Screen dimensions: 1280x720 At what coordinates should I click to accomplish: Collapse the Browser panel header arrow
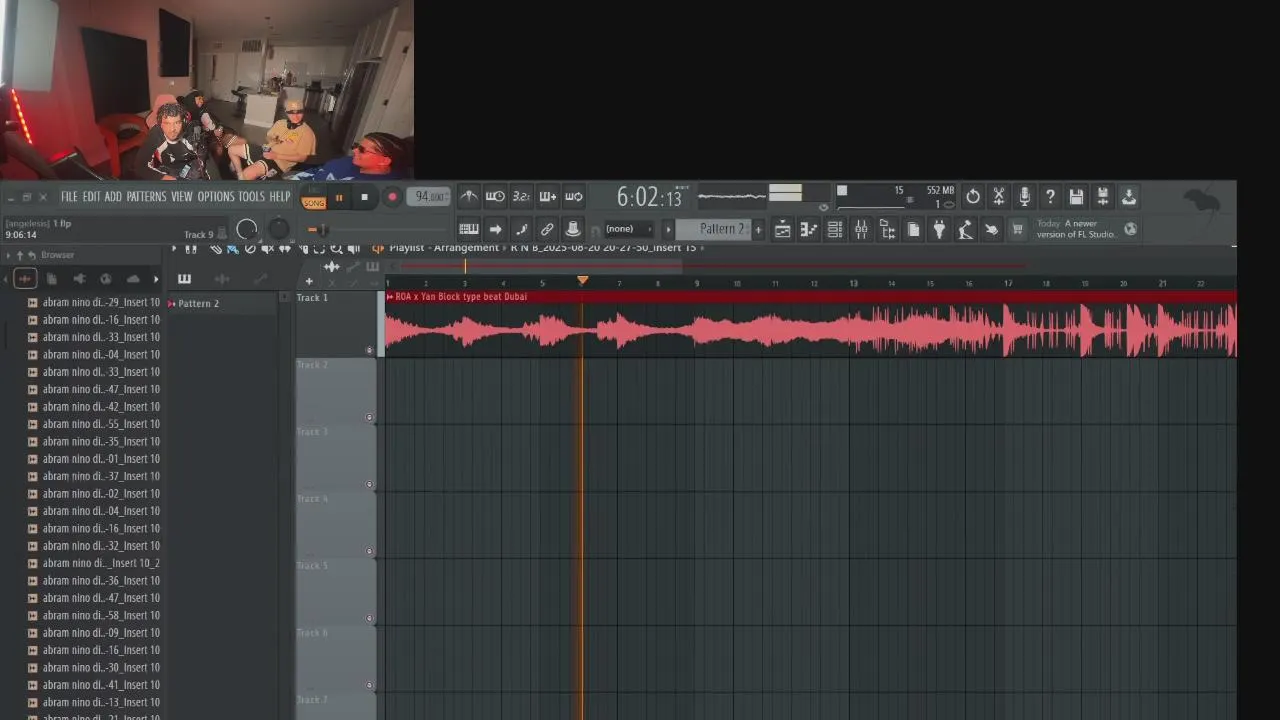coord(8,255)
